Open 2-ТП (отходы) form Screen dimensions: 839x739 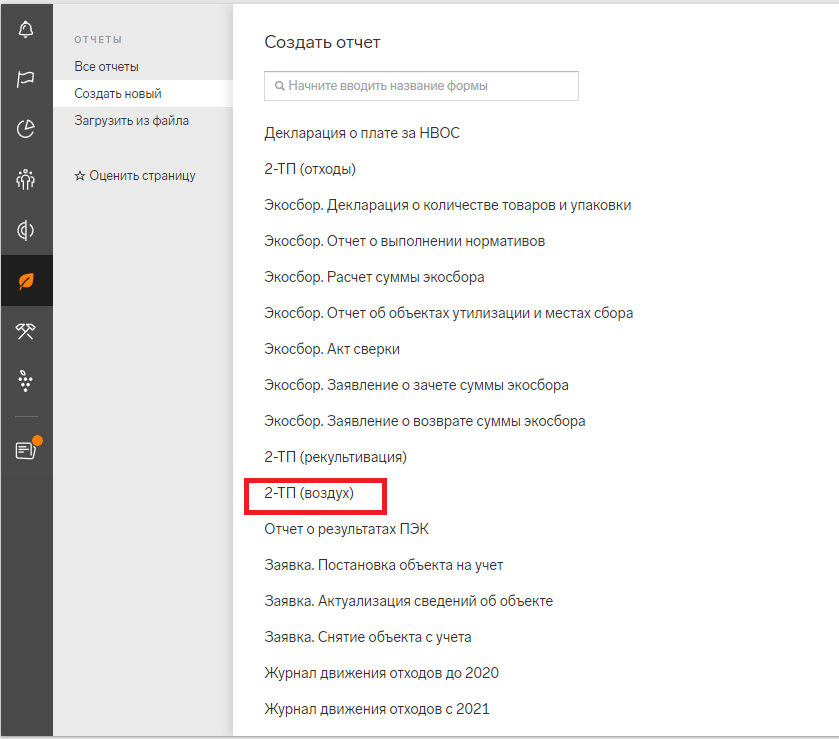pyautogui.click(x=310, y=169)
